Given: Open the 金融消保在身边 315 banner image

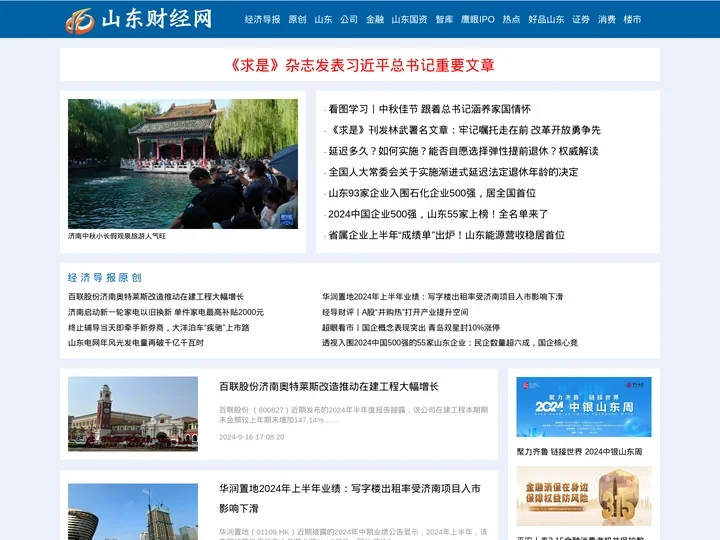Looking at the screenshot, I should (584, 496).
